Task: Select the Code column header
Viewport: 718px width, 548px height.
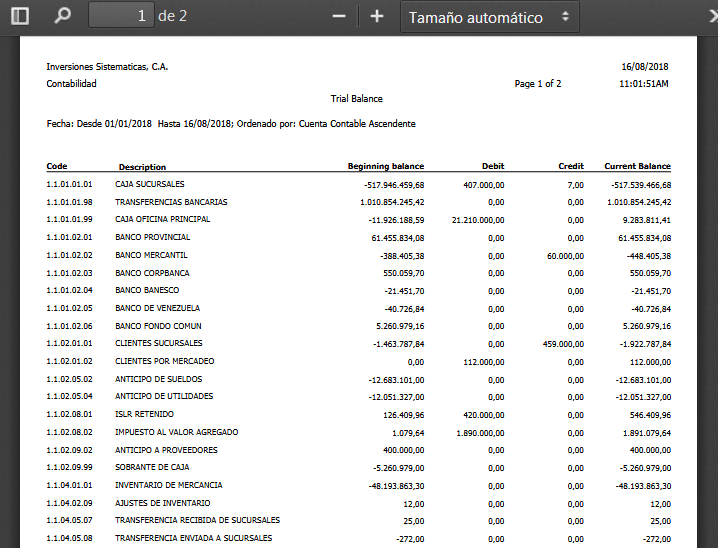Action: tap(57, 167)
